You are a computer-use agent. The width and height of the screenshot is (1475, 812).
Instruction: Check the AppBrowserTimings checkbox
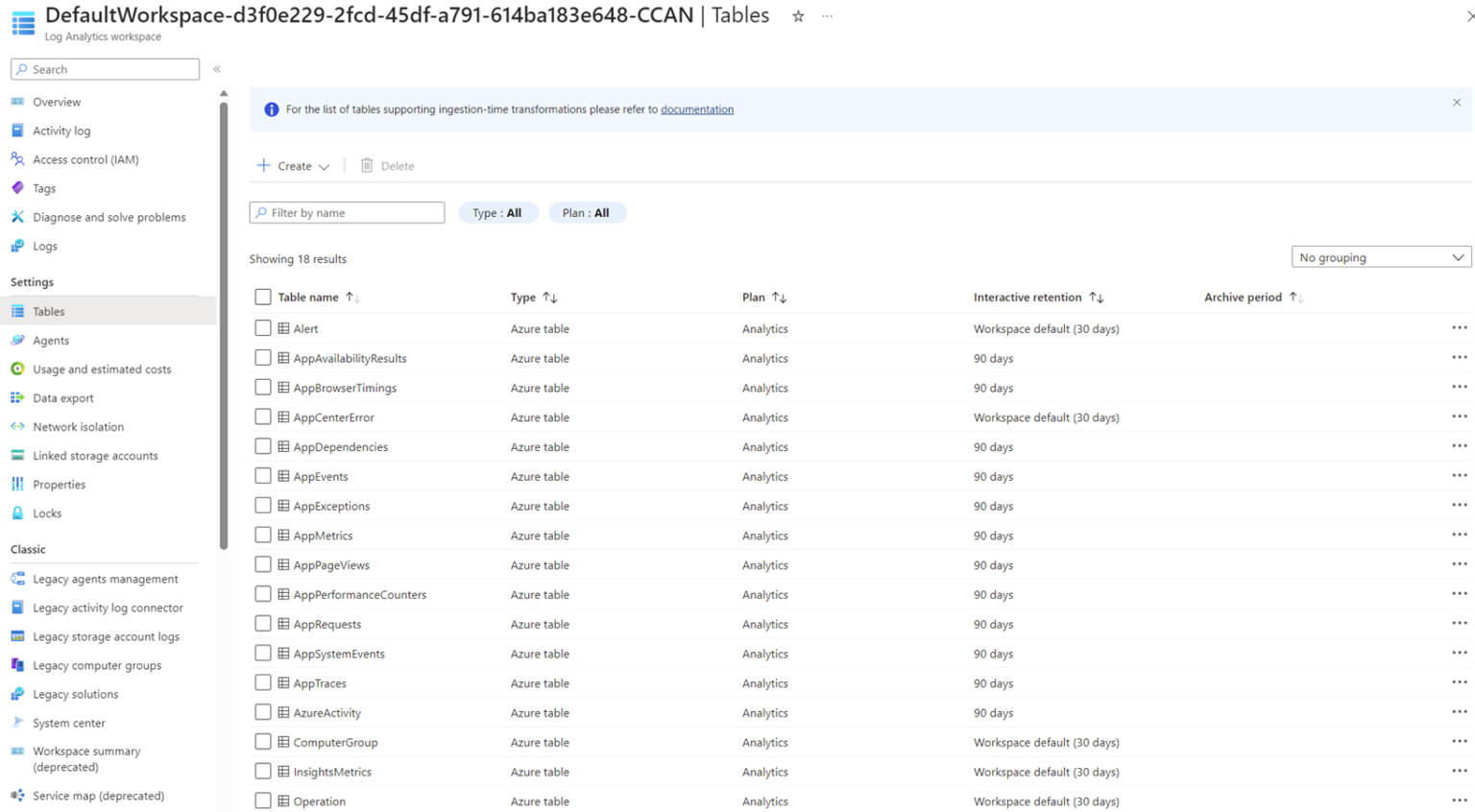click(x=263, y=387)
